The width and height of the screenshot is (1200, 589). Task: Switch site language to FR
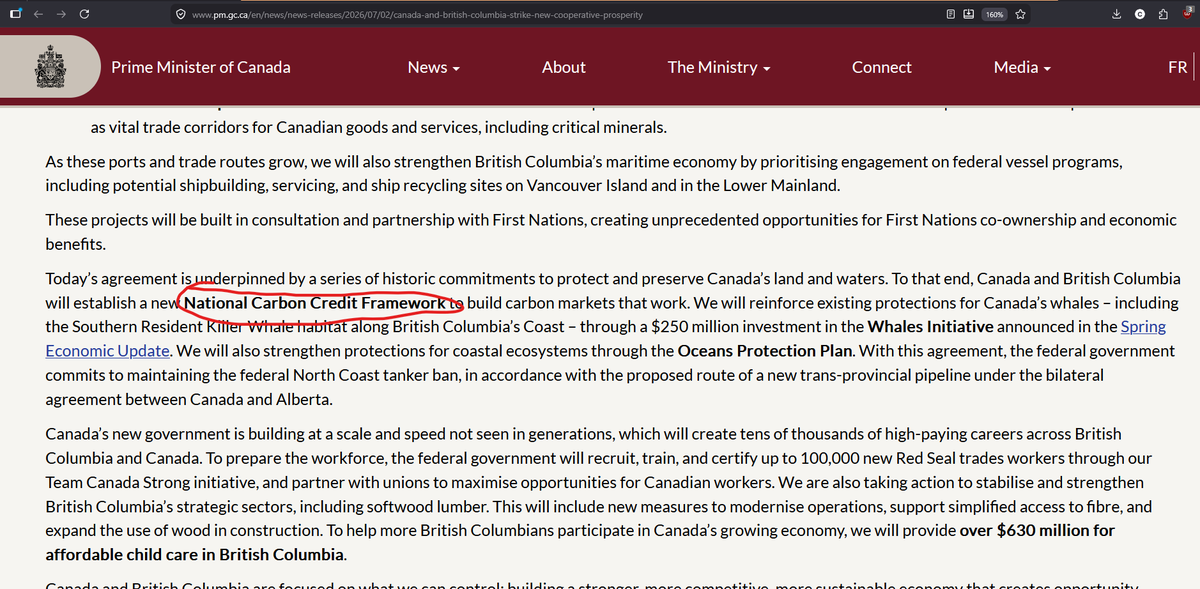coord(1177,67)
